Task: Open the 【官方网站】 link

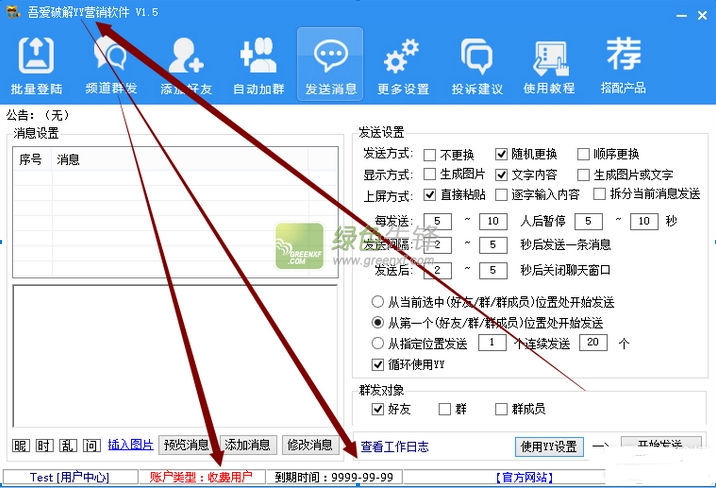Action: coord(524,478)
